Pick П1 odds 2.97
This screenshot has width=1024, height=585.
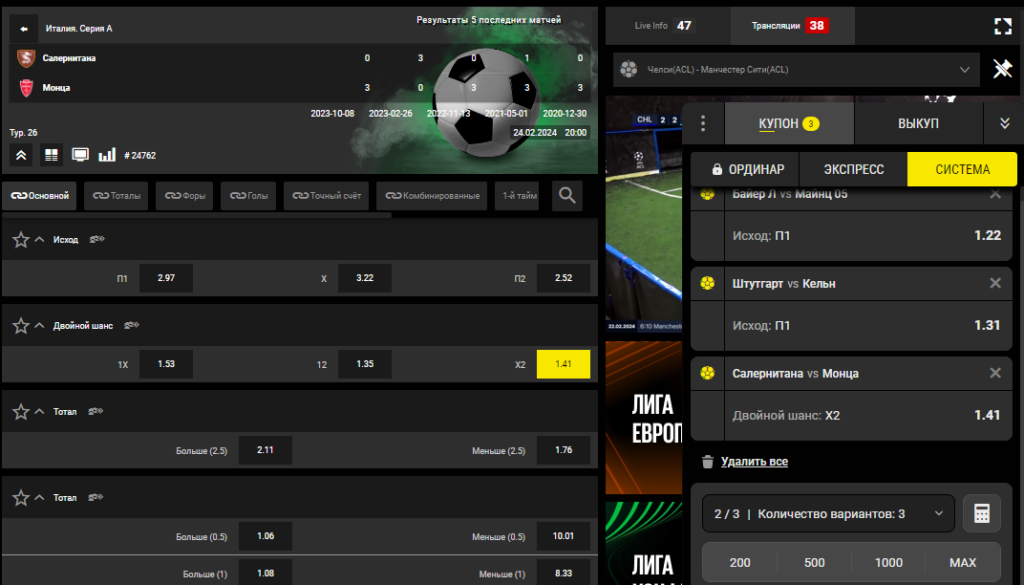(x=166, y=278)
